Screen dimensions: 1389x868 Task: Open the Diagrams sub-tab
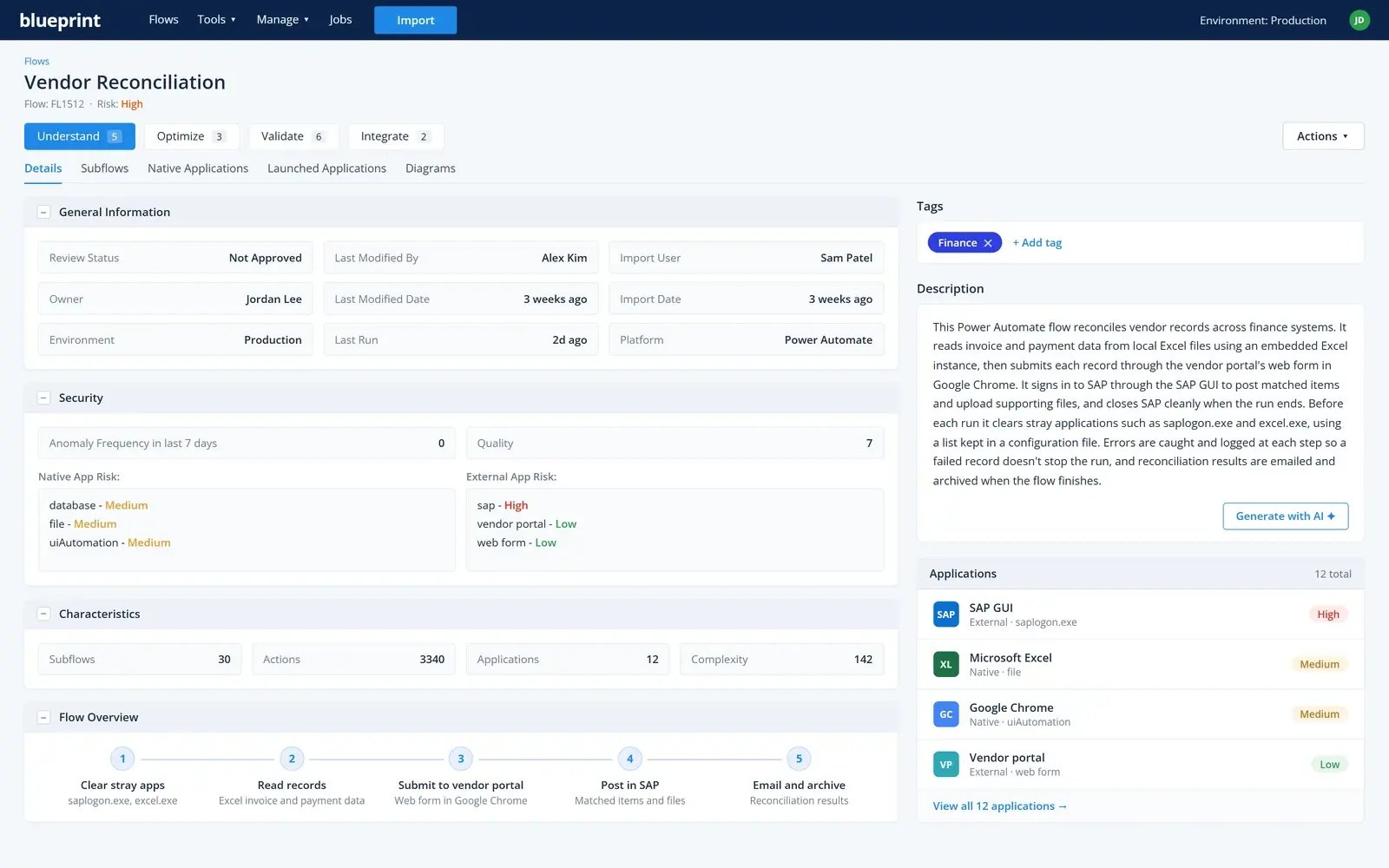(x=431, y=168)
